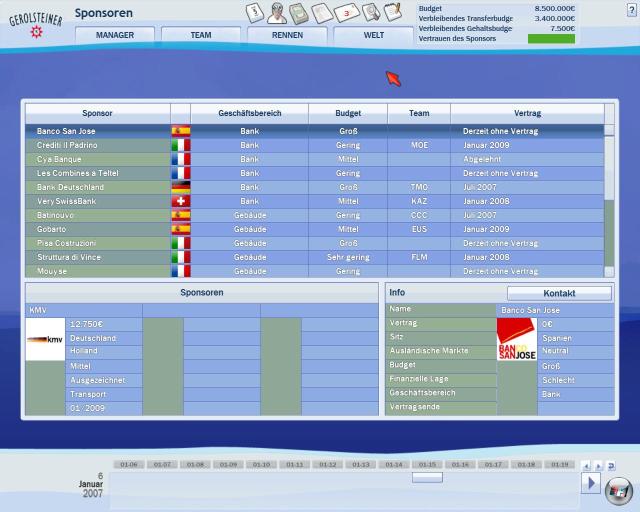Click the Schlecht financial status value
The width and height of the screenshot is (640, 512).
[x=558, y=380]
